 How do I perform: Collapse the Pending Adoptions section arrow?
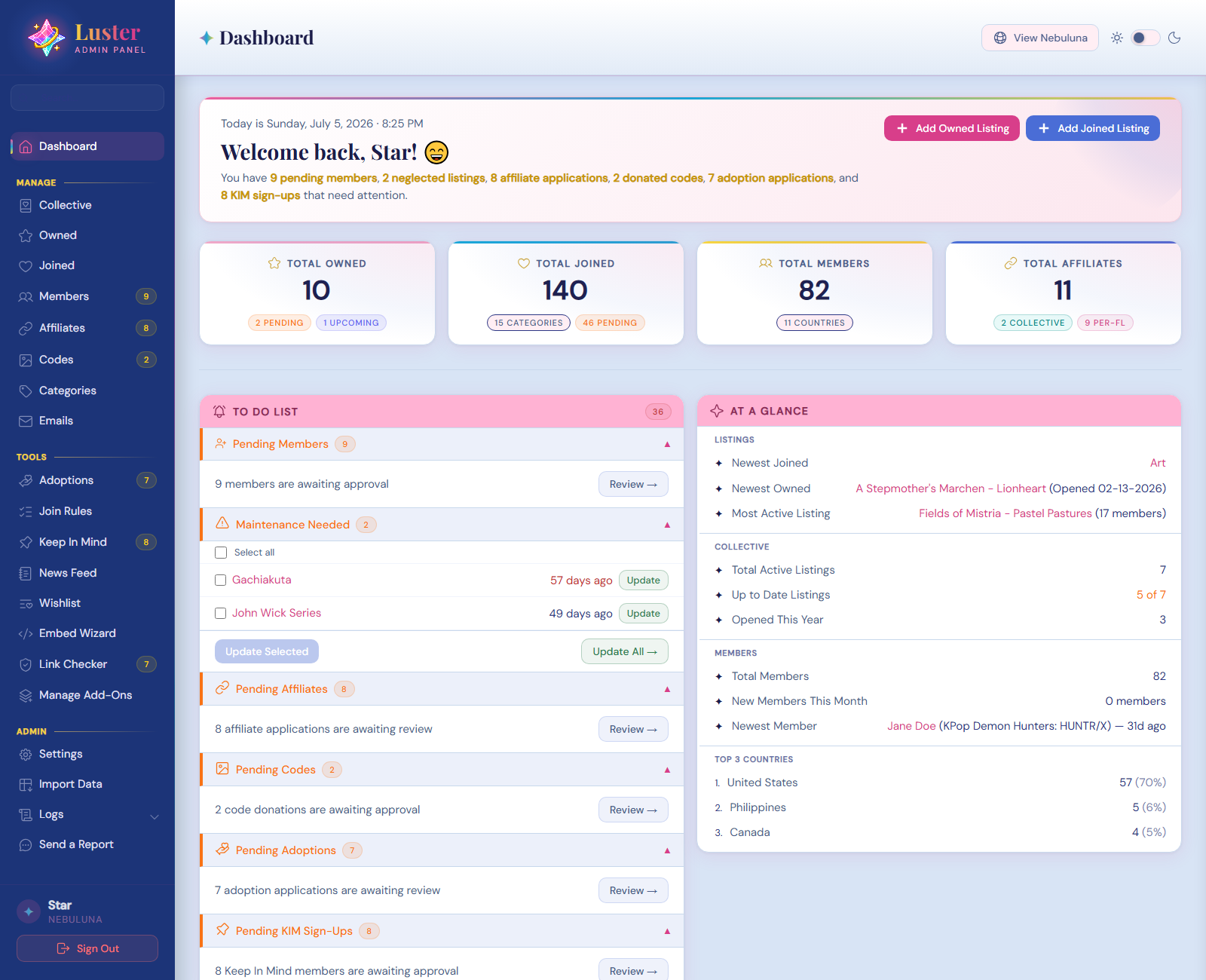click(x=667, y=850)
